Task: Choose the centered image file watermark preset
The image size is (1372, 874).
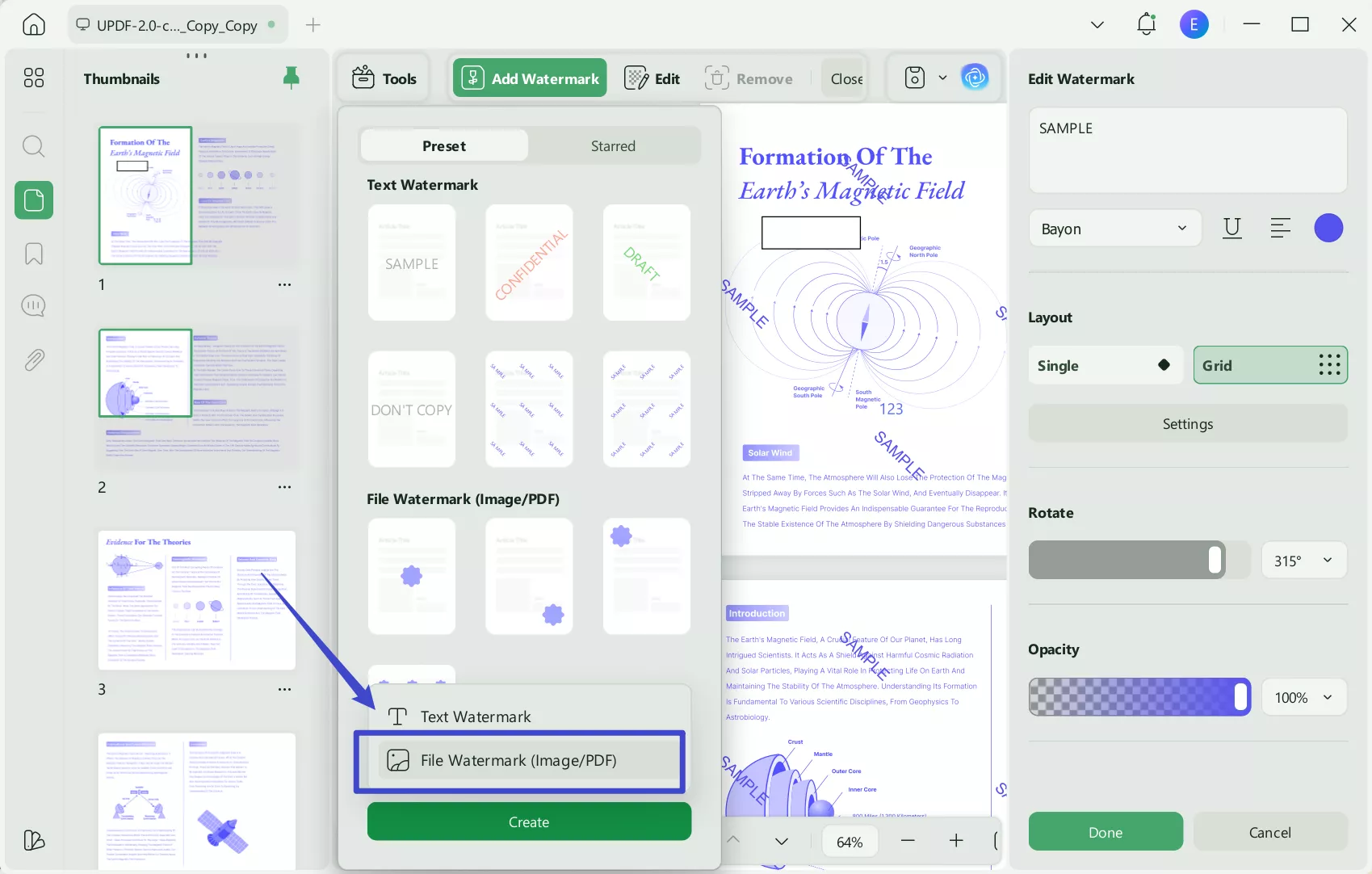Action: [412, 576]
